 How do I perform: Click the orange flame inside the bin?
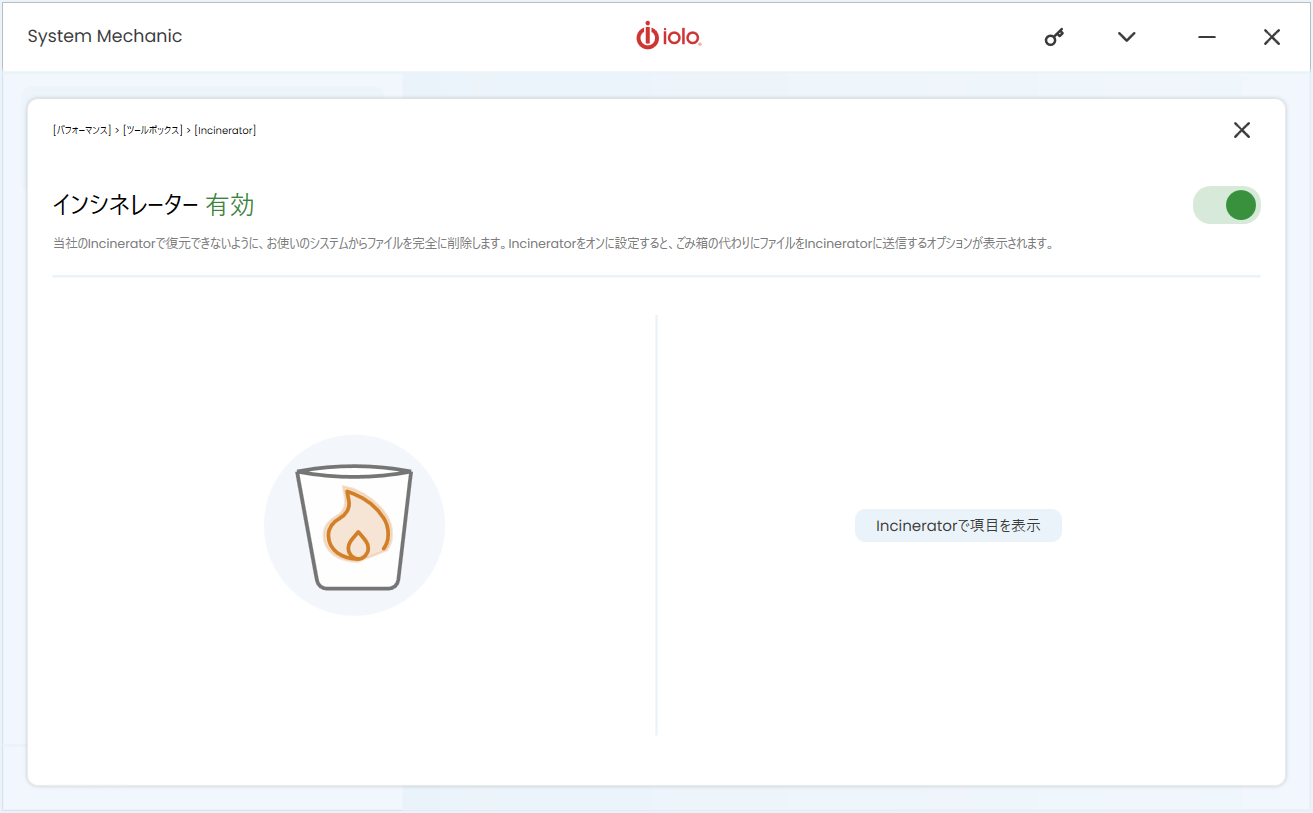coord(356,527)
